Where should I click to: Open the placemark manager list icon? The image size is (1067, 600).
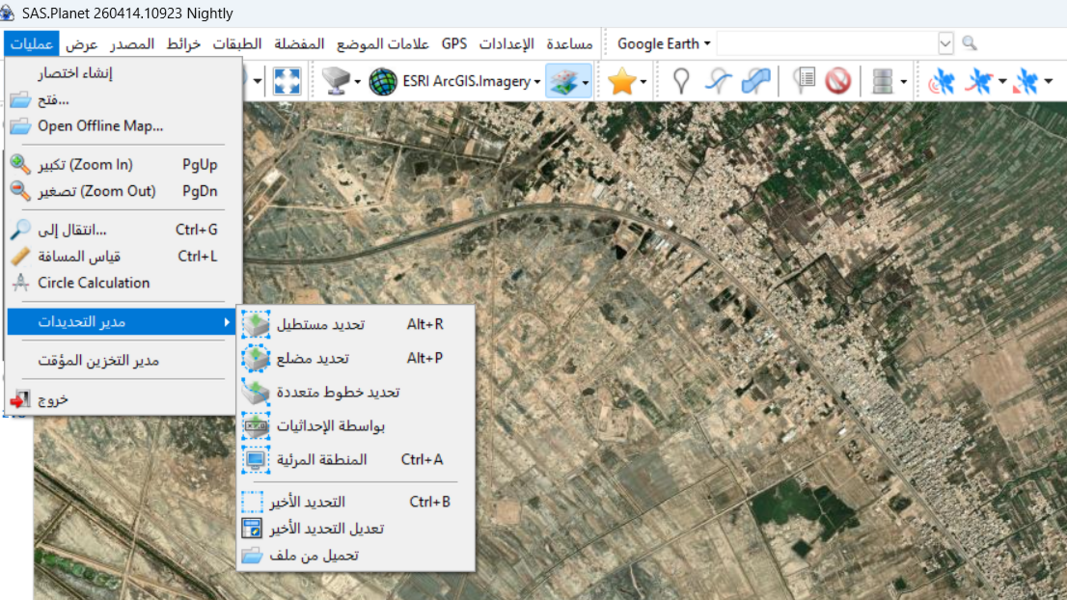804,81
